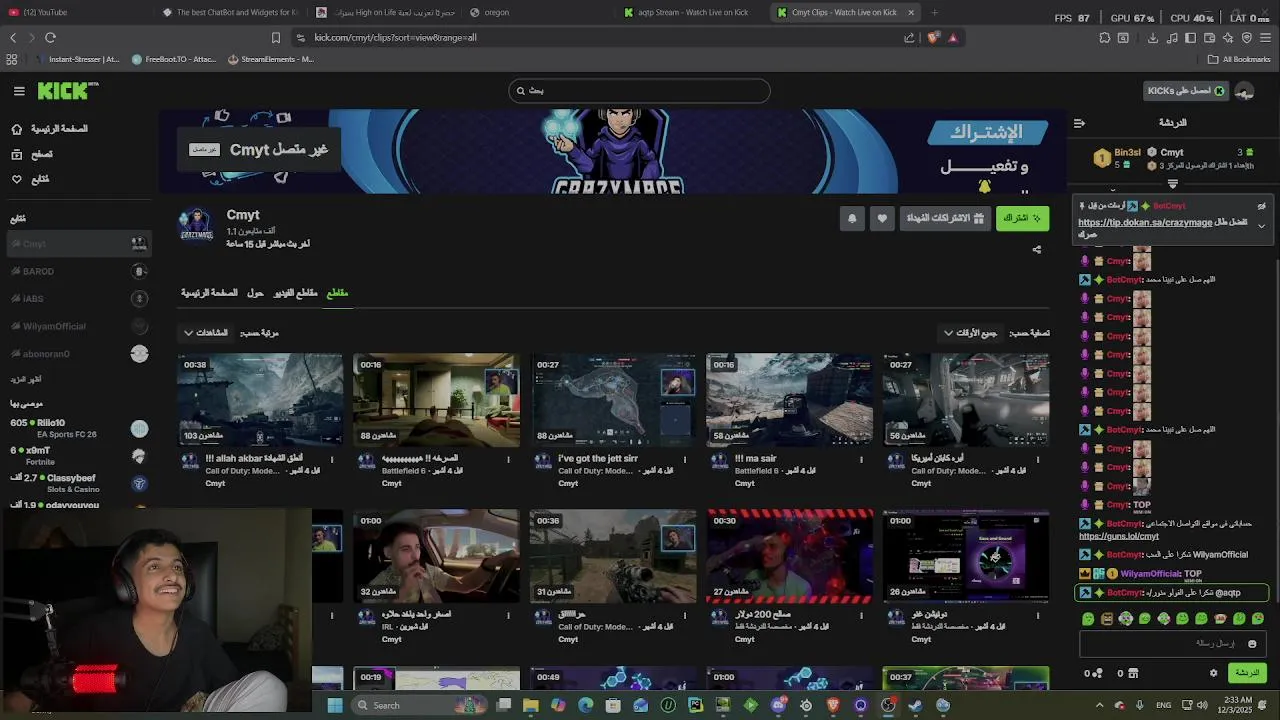Open options menu for 'allah akbar' clip

(x=332, y=460)
